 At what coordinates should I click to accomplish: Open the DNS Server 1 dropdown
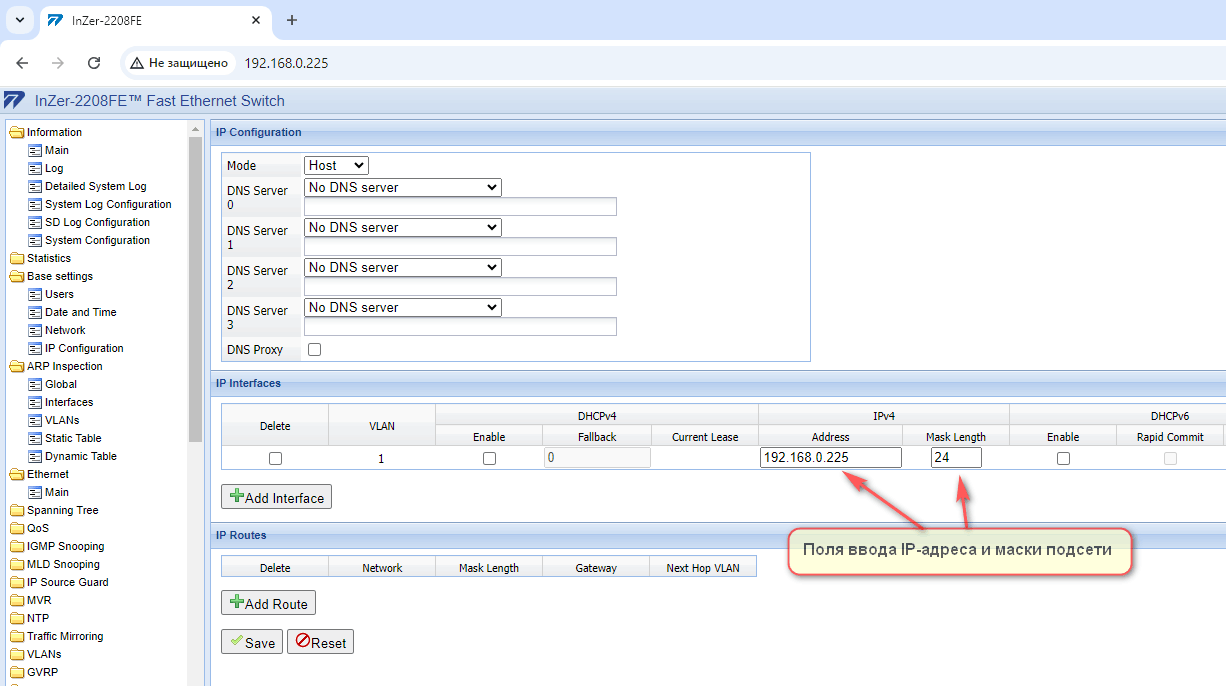[403, 227]
